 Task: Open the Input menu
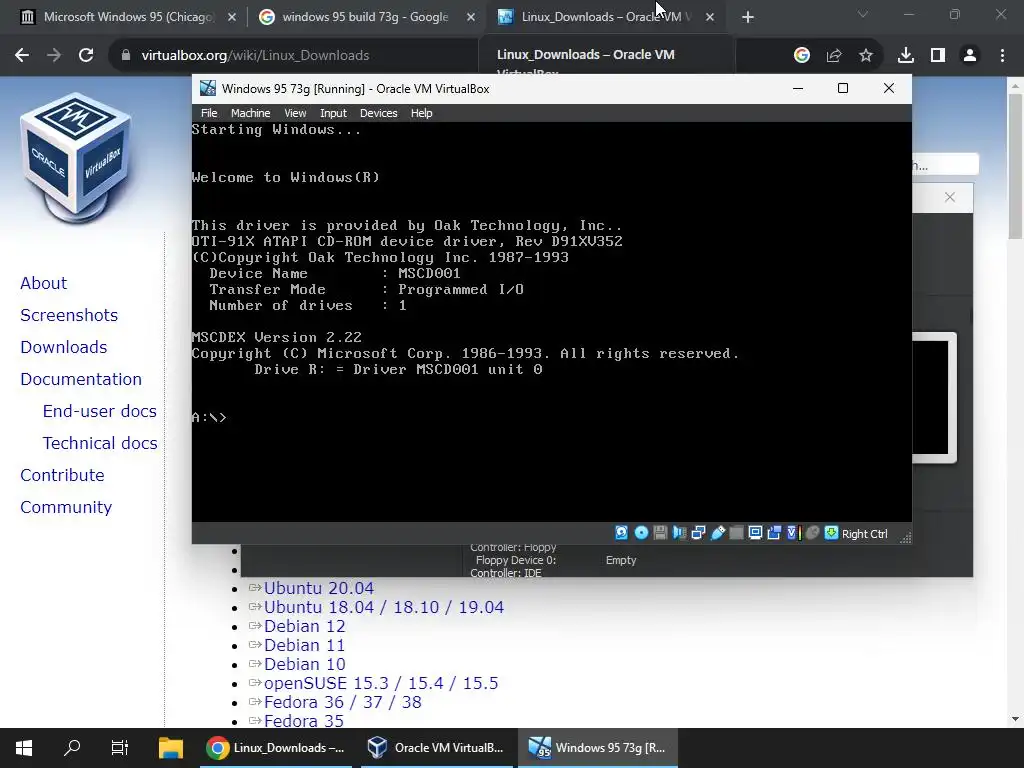point(333,113)
